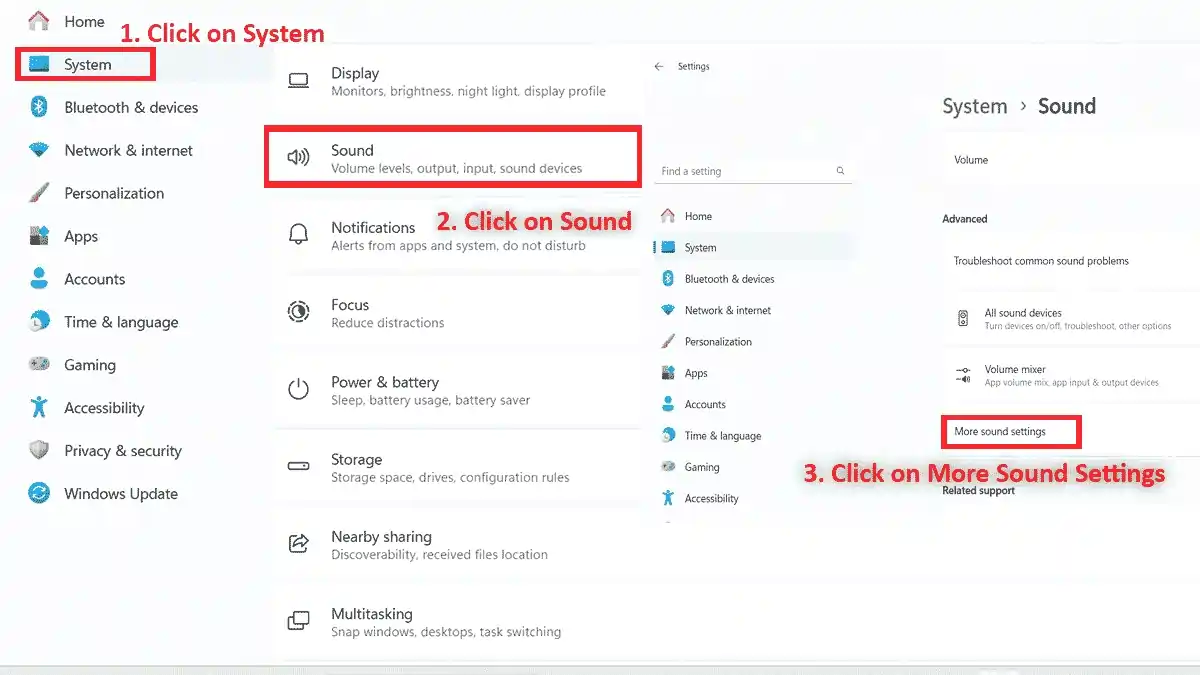This screenshot has height=675, width=1200.
Task: Click the "Reduce distractions" description
Action: pyautogui.click(x=387, y=323)
